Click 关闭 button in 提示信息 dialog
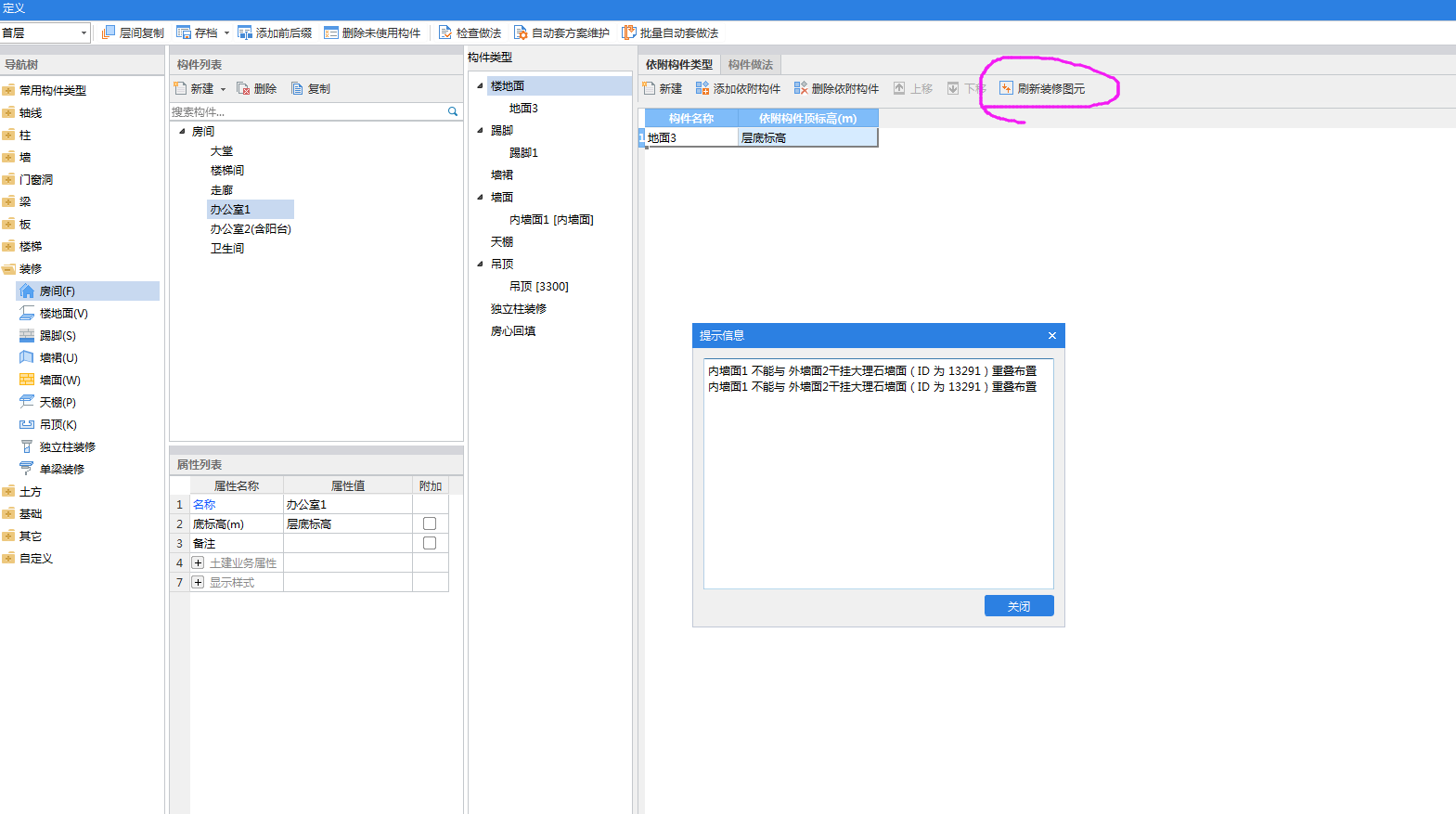The width and height of the screenshot is (1456, 814). tap(1019, 605)
